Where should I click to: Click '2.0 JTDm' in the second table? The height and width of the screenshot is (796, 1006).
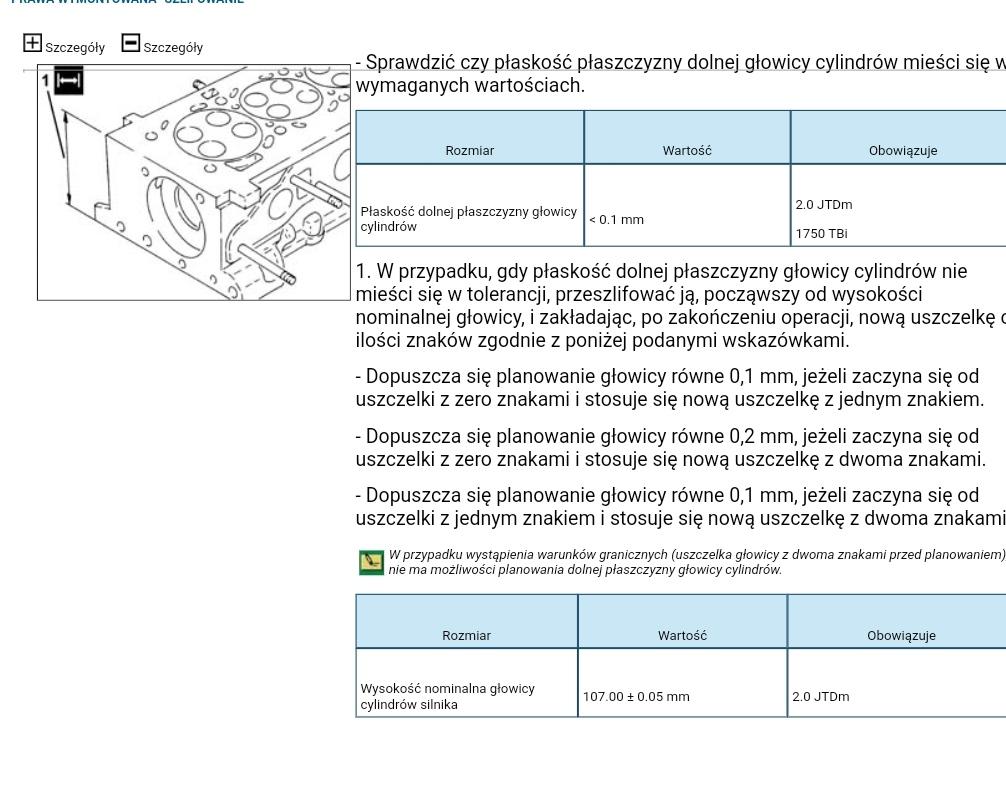point(821,697)
